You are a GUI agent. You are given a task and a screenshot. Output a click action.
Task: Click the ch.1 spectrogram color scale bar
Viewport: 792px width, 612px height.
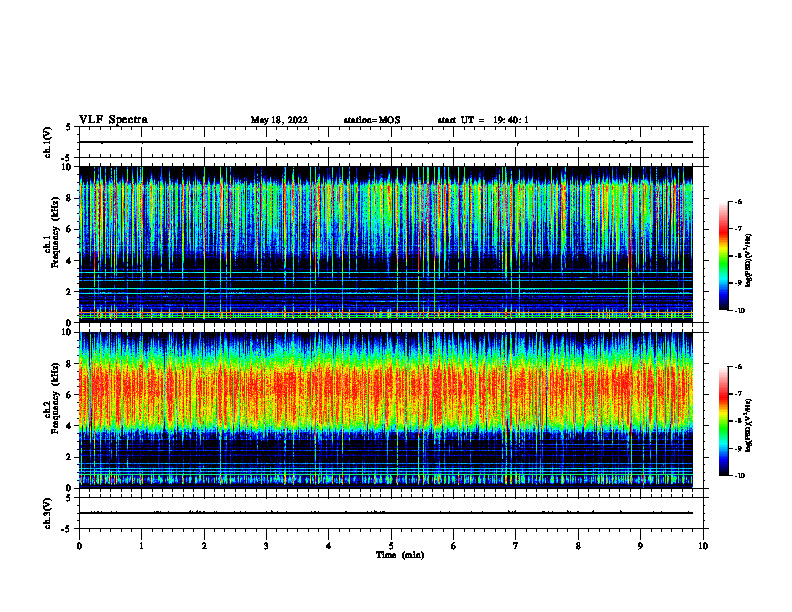(x=723, y=256)
